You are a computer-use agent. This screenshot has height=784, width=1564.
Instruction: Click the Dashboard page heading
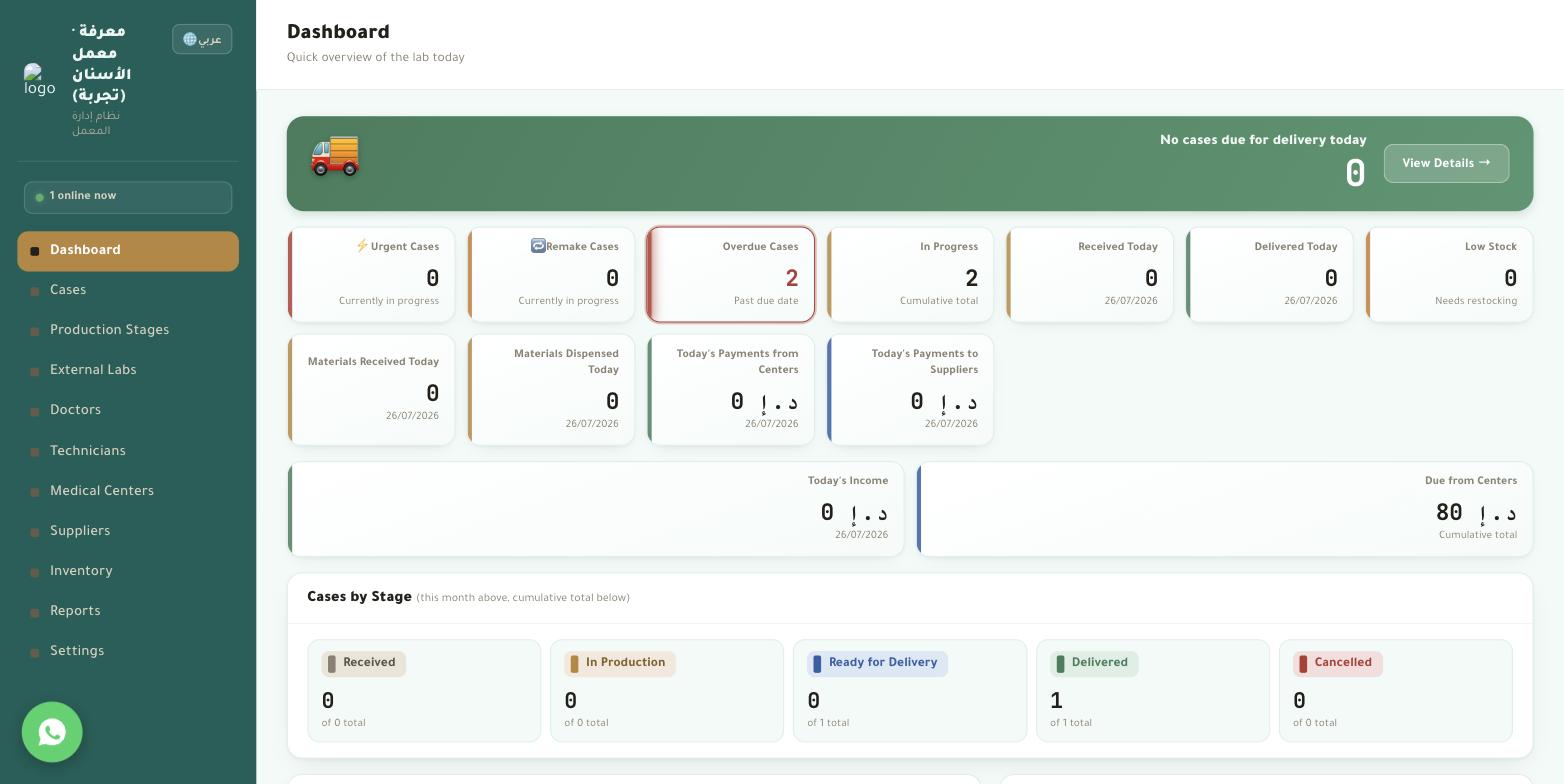tap(338, 32)
